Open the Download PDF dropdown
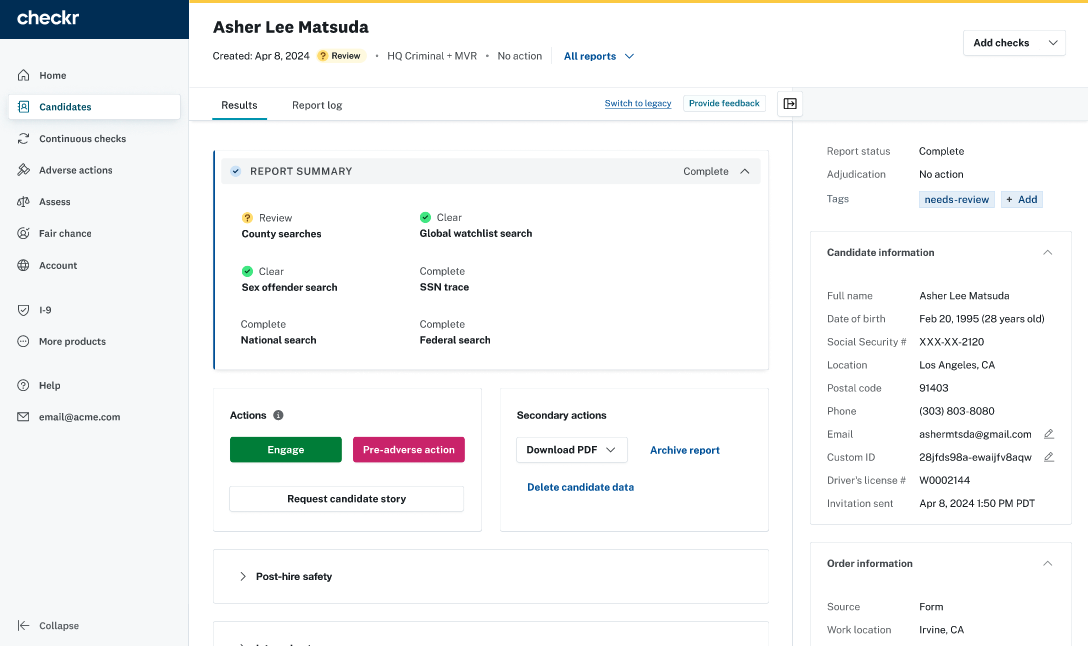1088x646 pixels. tap(572, 450)
